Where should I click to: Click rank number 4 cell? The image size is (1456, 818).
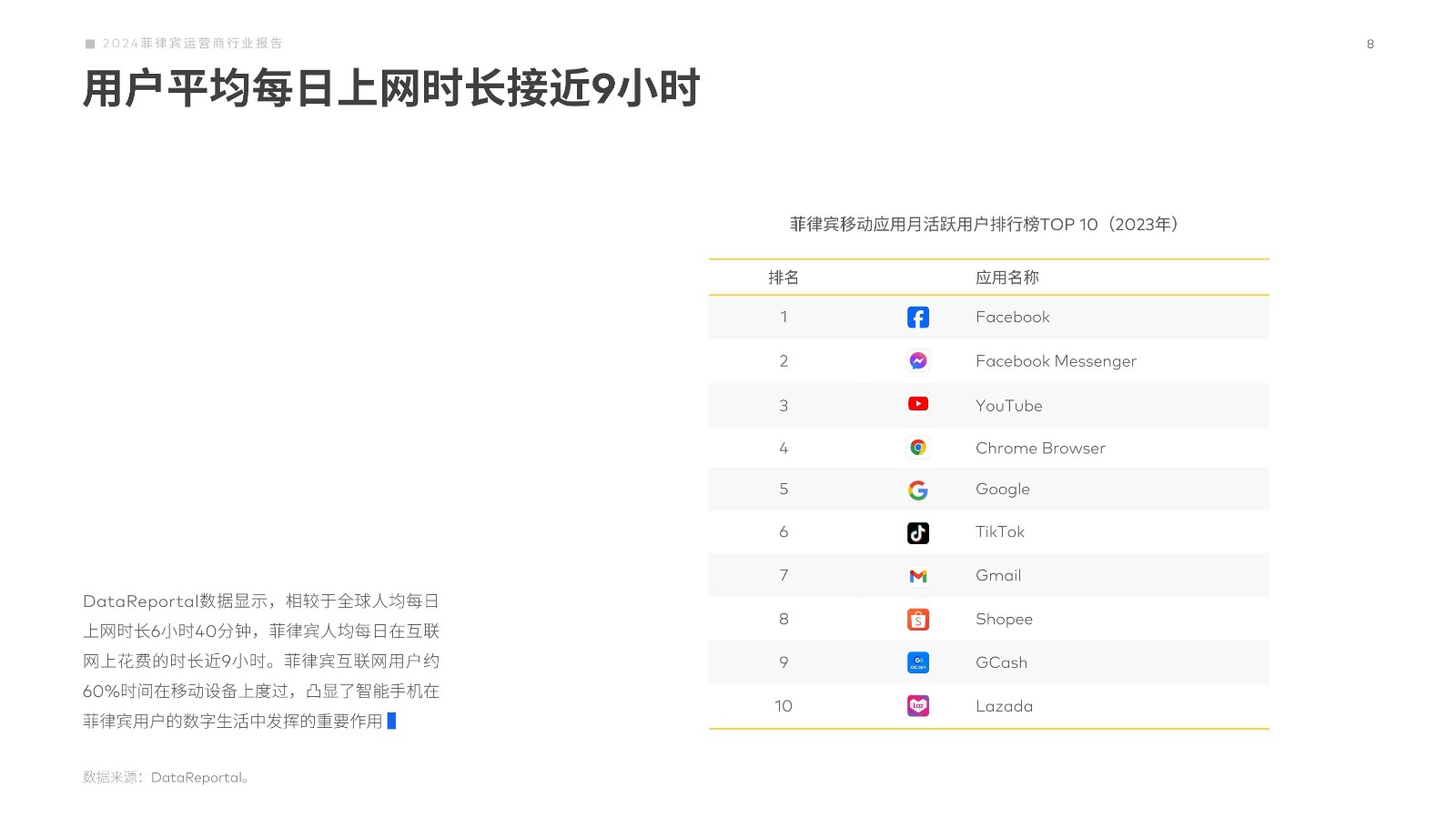tap(784, 448)
